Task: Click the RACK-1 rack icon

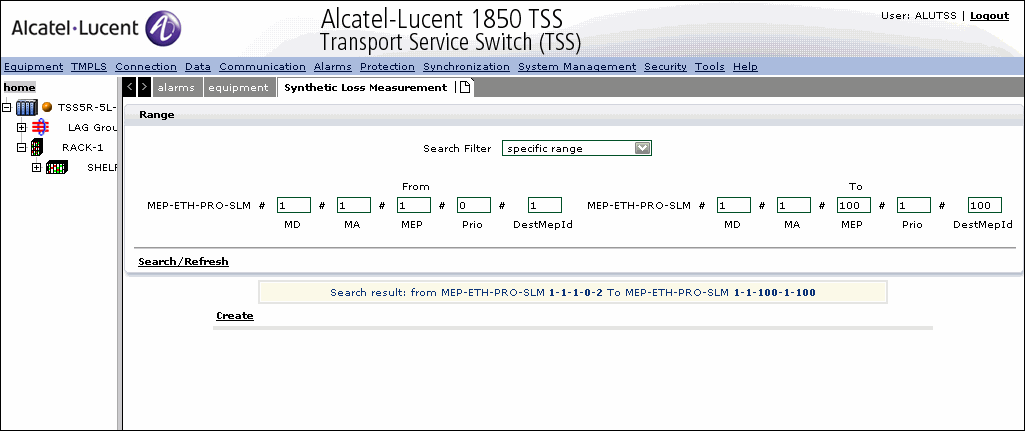Action: tap(37, 147)
